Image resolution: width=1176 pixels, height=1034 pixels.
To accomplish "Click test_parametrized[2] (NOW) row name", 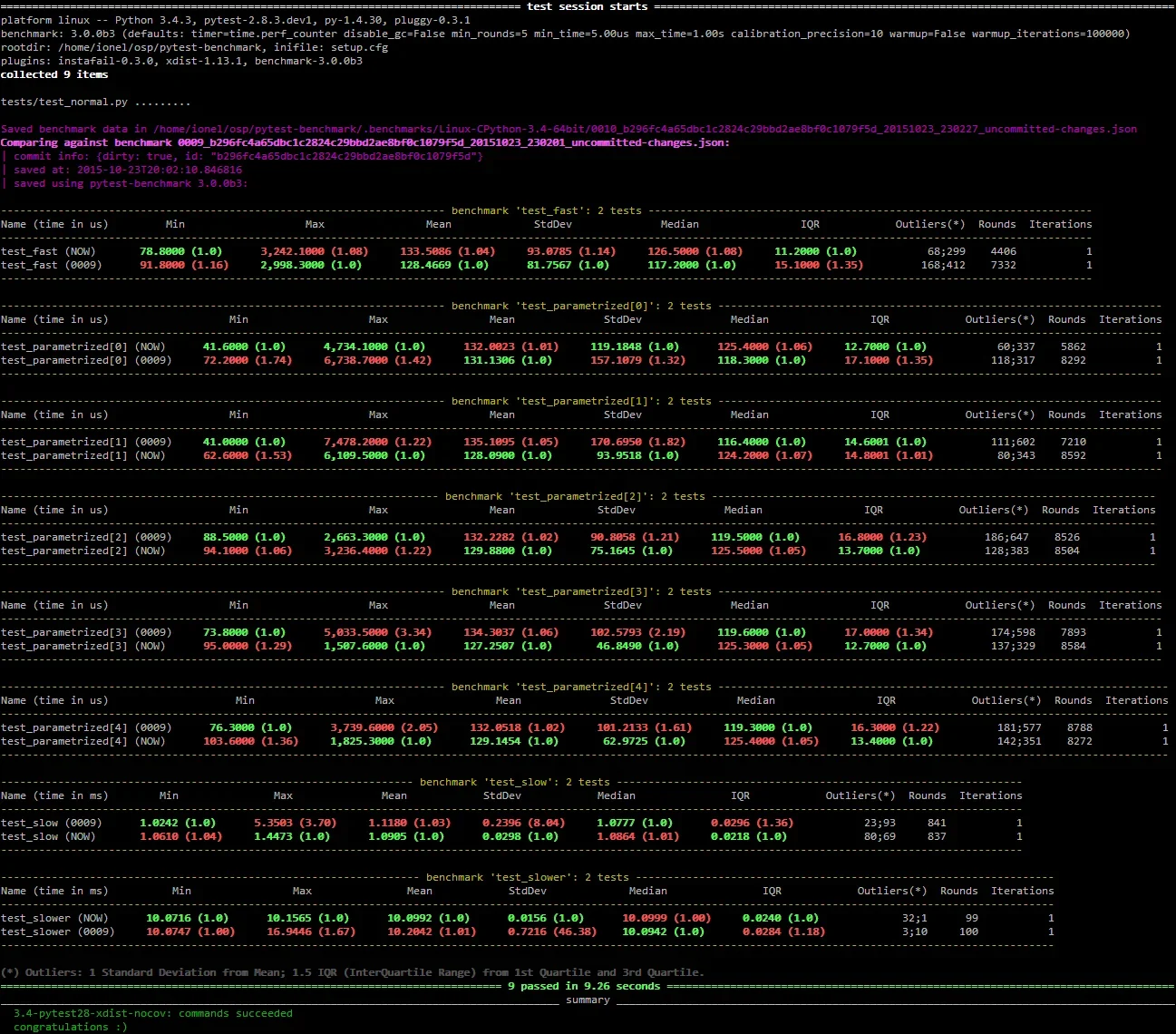I will (83, 551).
